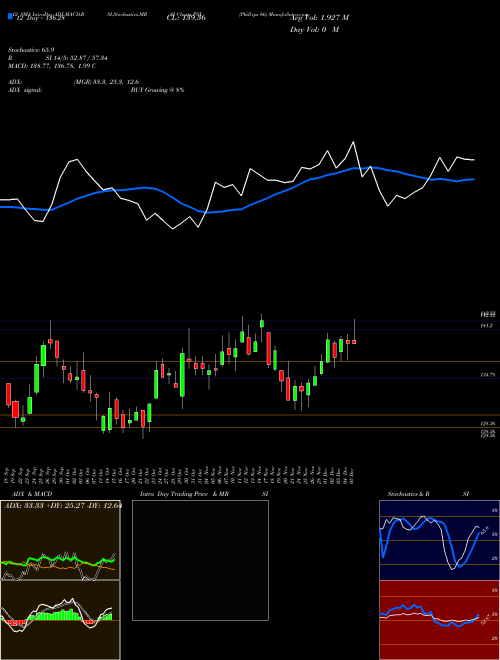
Task: Click the 'ADX: 33.33 +DY: 25.27' readout
Action: [63, 506]
